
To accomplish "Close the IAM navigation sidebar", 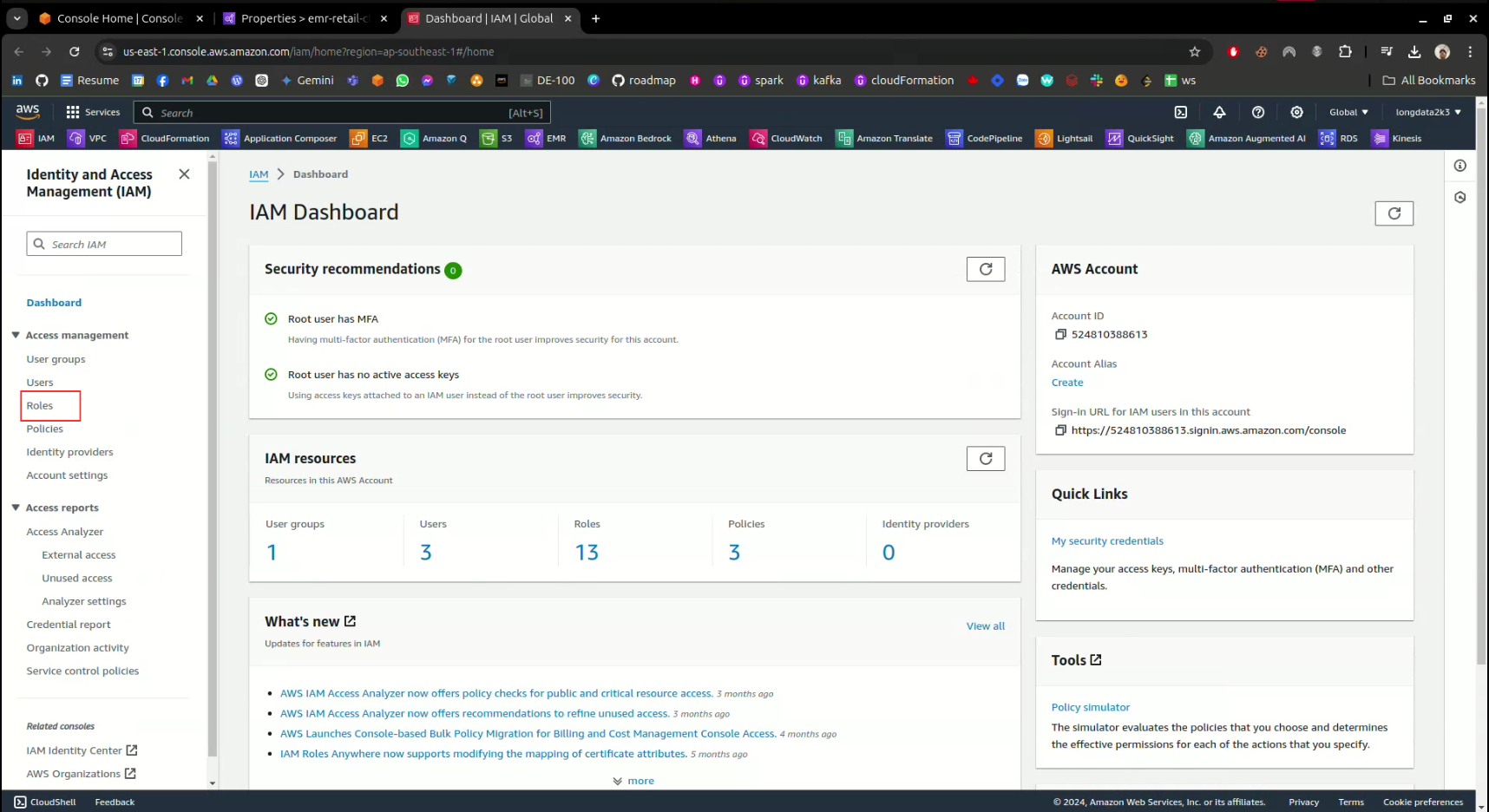I will click(x=184, y=174).
